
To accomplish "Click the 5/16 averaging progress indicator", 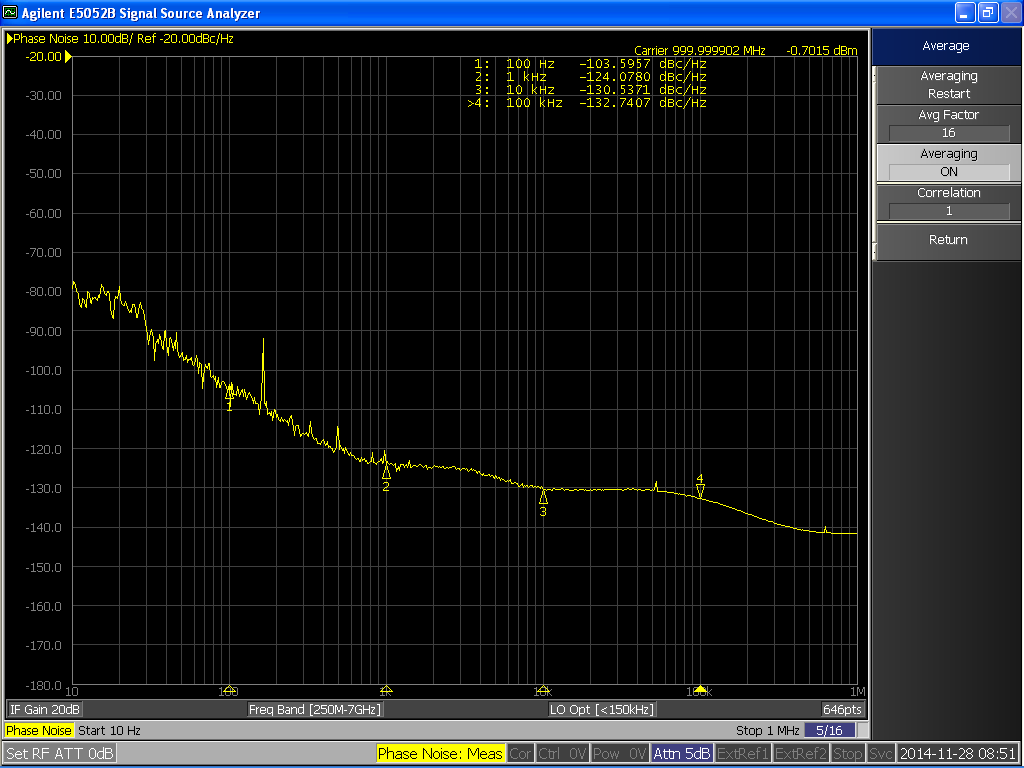I will pyautogui.click(x=829, y=731).
